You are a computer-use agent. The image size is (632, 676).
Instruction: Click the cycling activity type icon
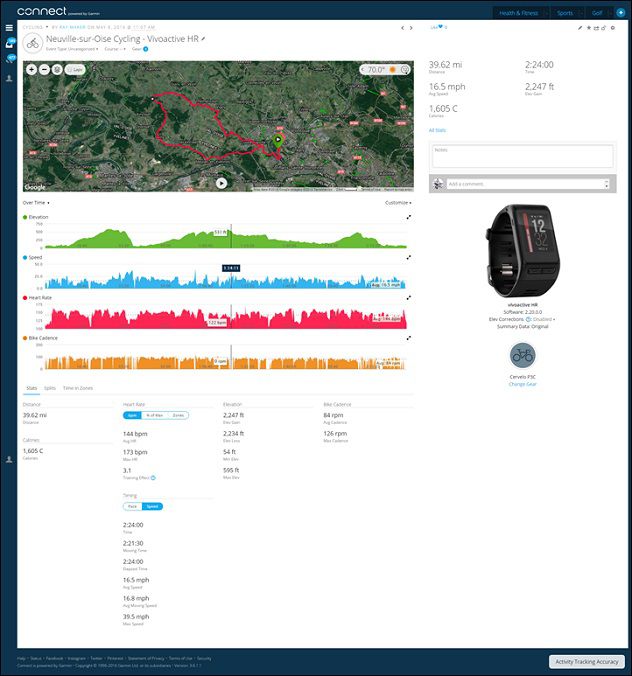point(33,44)
